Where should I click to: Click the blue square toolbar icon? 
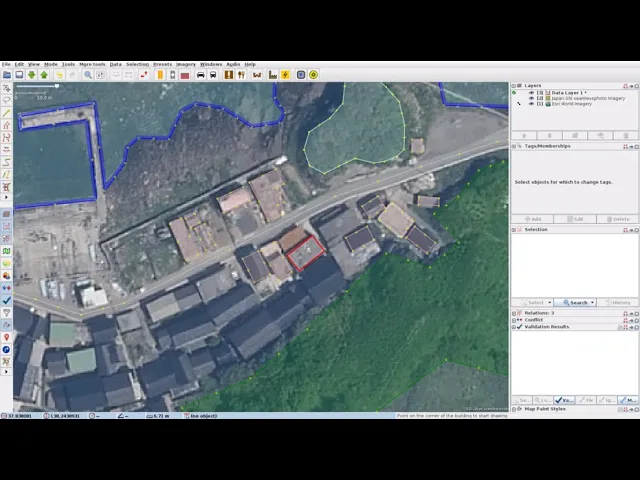pyautogui.click(x=301, y=75)
